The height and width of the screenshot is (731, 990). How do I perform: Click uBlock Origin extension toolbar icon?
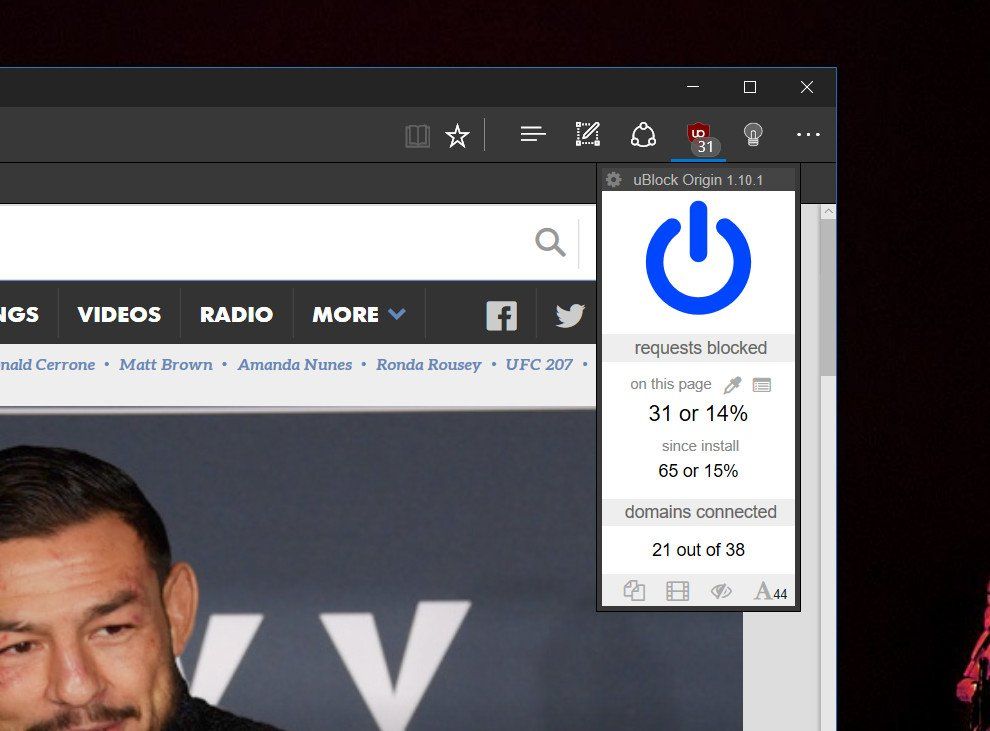tap(699, 136)
